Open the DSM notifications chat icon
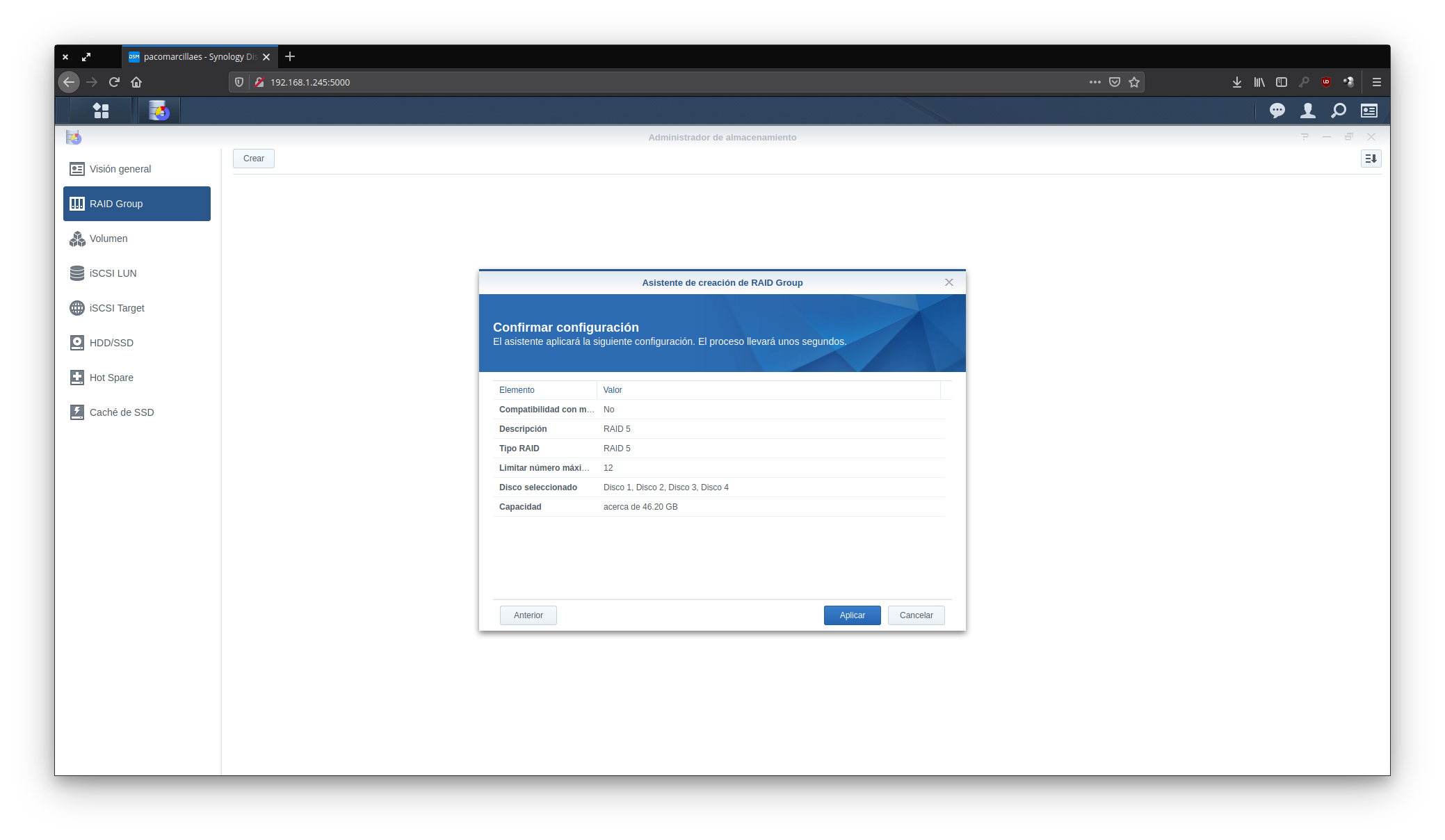Viewport: 1445px width, 840px height. point(1277,111)
